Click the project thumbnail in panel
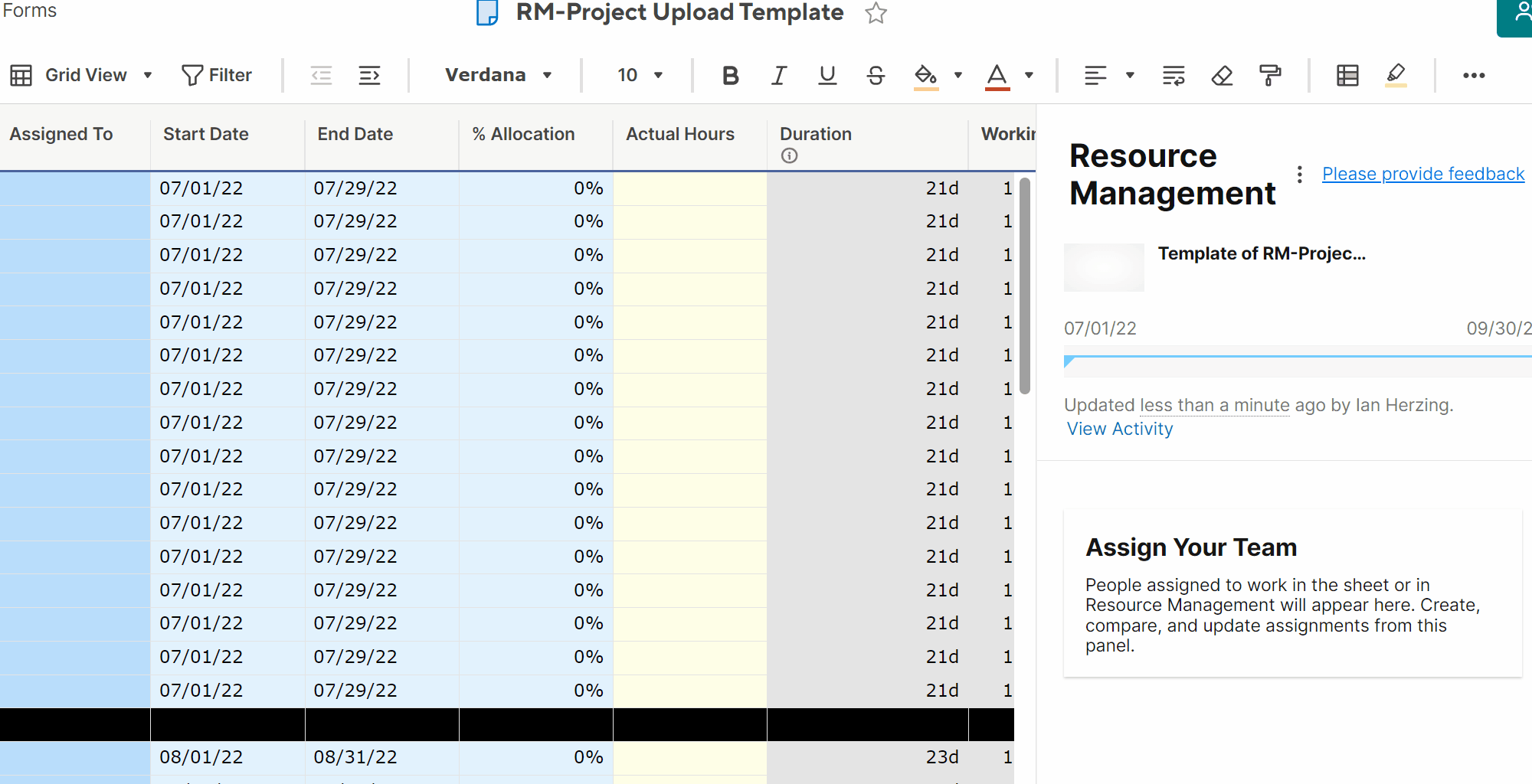This screenshot has height=784, width=1532. pyautogui.click(x=1104, y=267)
